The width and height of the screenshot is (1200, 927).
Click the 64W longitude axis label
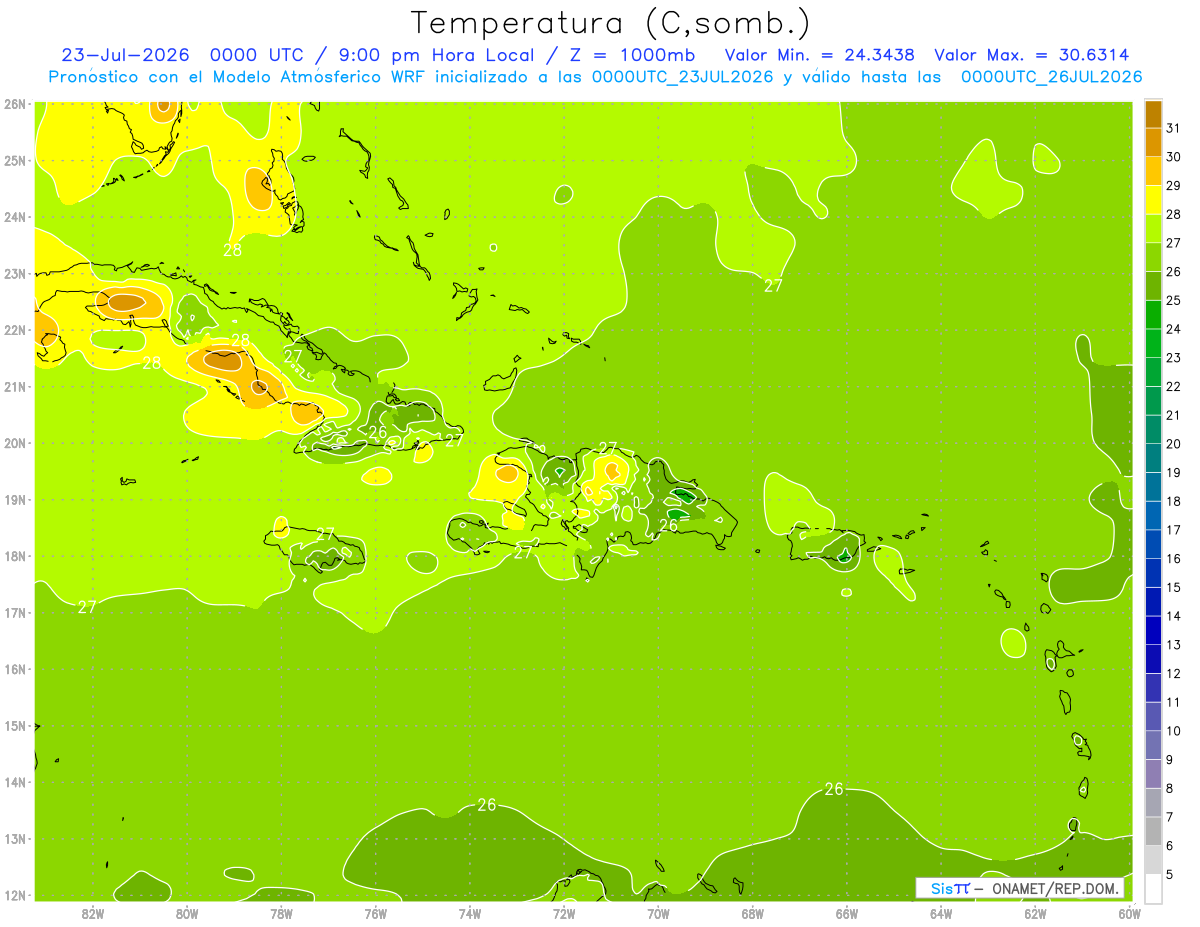tap(941, 913)
